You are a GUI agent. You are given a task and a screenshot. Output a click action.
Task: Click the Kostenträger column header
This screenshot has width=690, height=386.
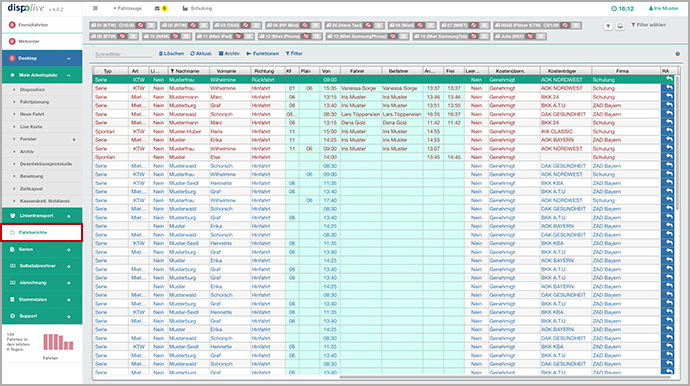point(566,71)
